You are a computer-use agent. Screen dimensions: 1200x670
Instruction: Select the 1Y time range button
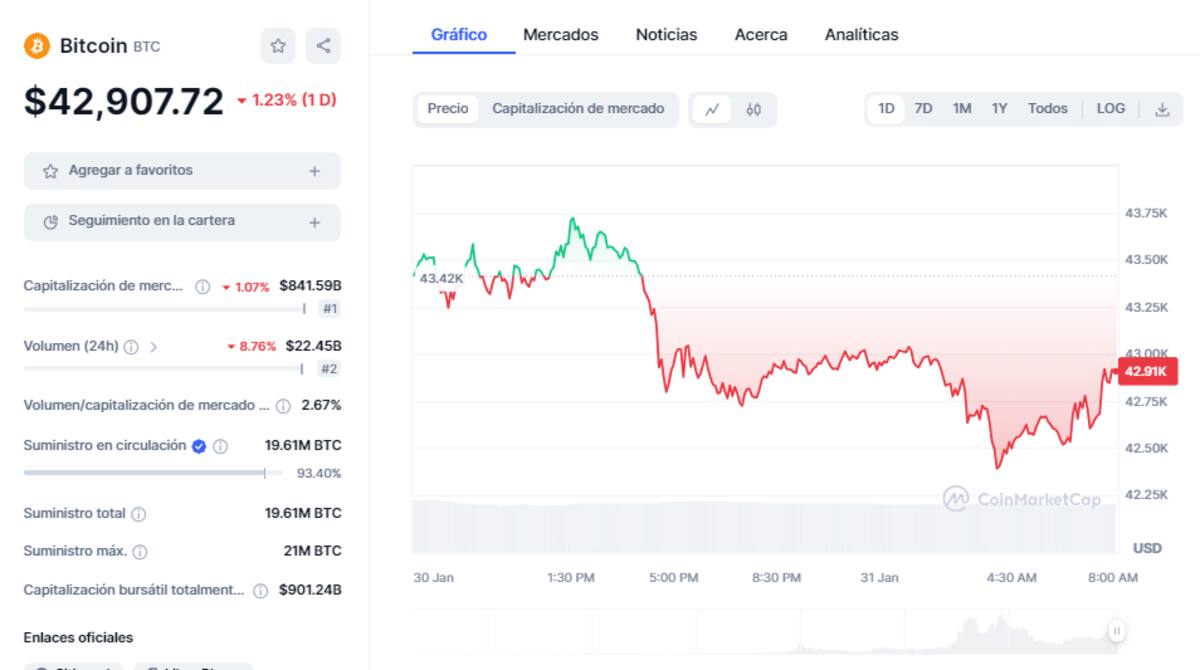999,109
